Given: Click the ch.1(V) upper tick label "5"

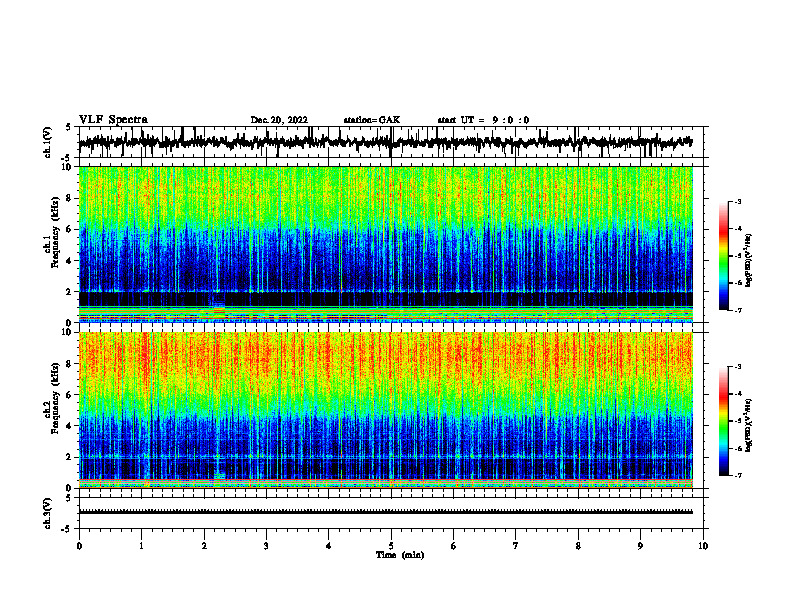Looking at the screenshot, I should (x=69, y=128).
